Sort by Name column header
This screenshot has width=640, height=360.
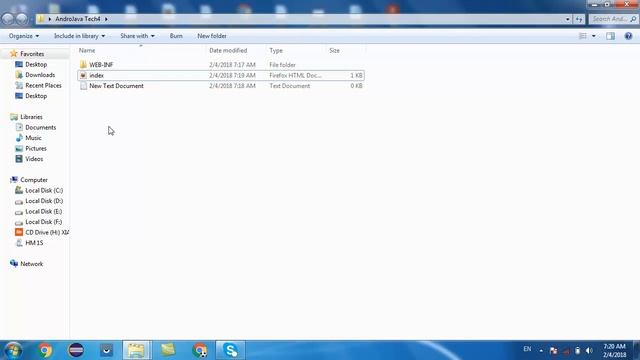coord(87,50)
